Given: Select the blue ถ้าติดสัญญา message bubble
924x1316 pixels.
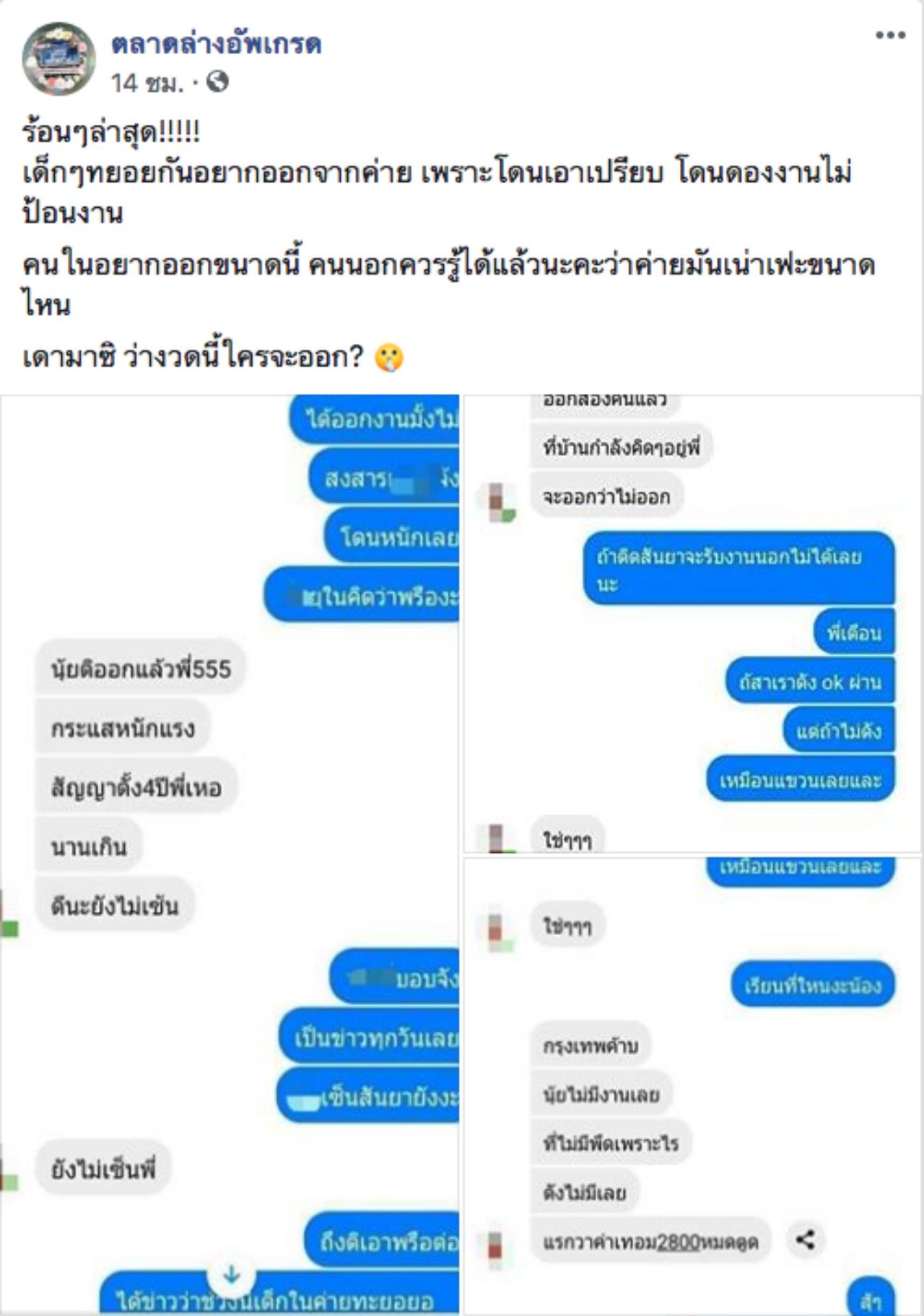Looking at the screenshot, I should point(738,569).
